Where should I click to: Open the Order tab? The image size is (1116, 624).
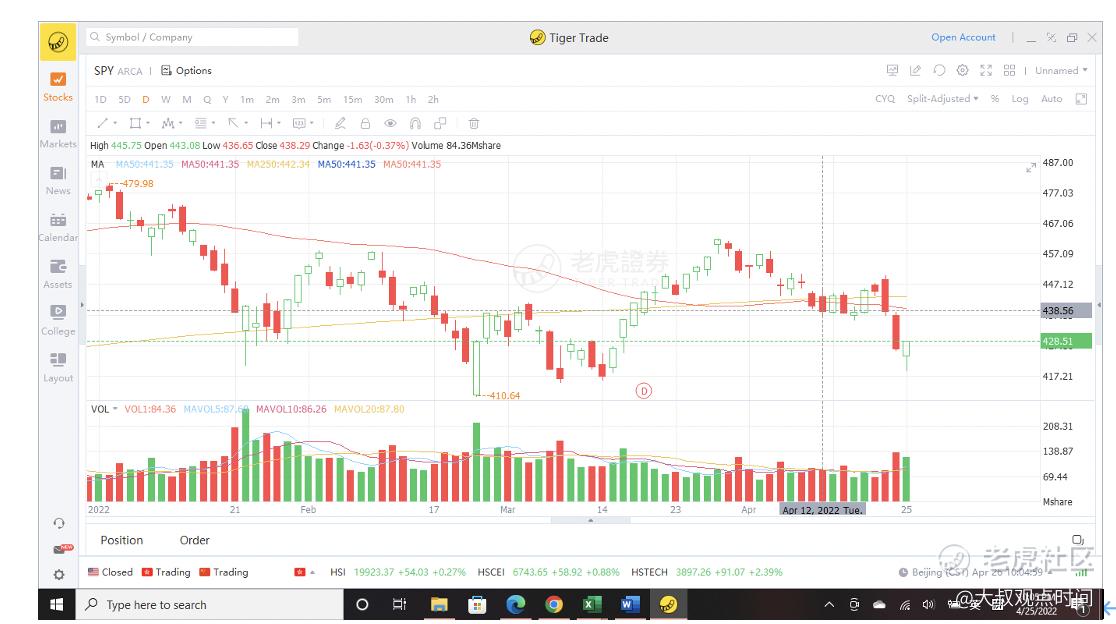194,540
